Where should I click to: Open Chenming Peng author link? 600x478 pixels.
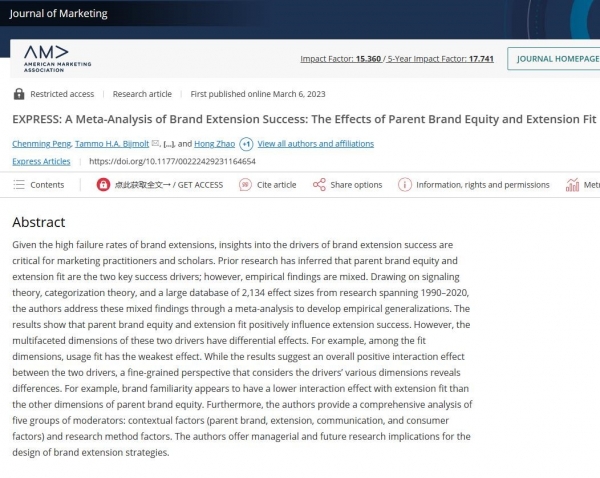[41, 144]
